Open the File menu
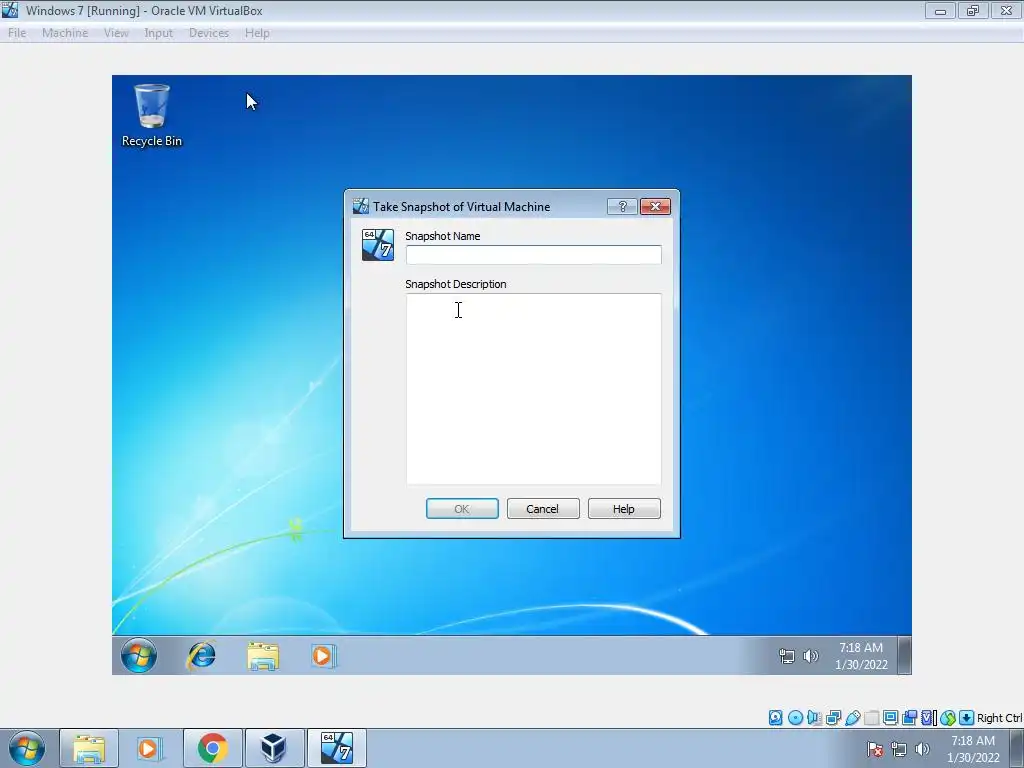The width and height of the screenshot is (1024, 768). point(17,33)
